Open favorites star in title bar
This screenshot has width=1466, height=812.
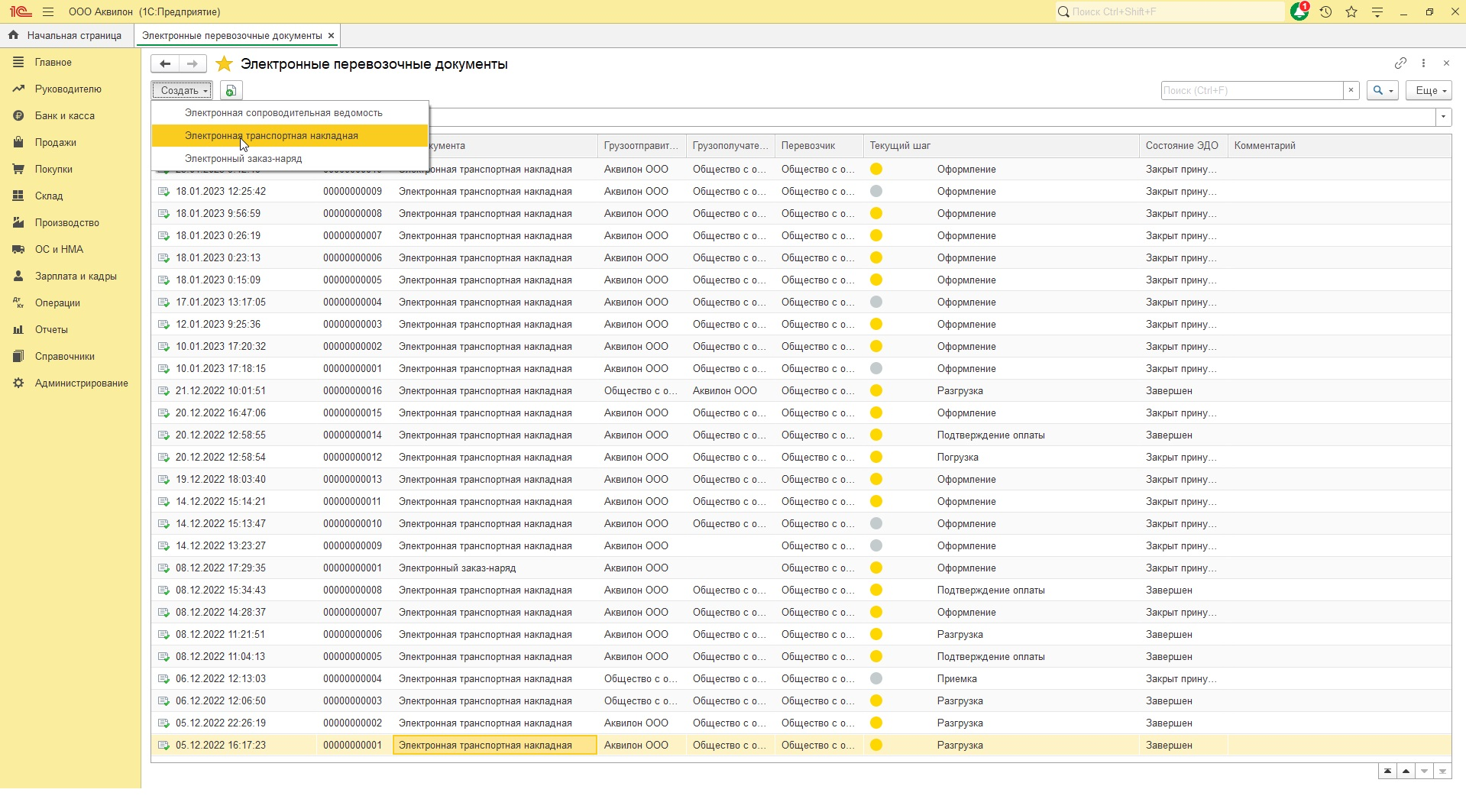click(x=1351, y=12)
